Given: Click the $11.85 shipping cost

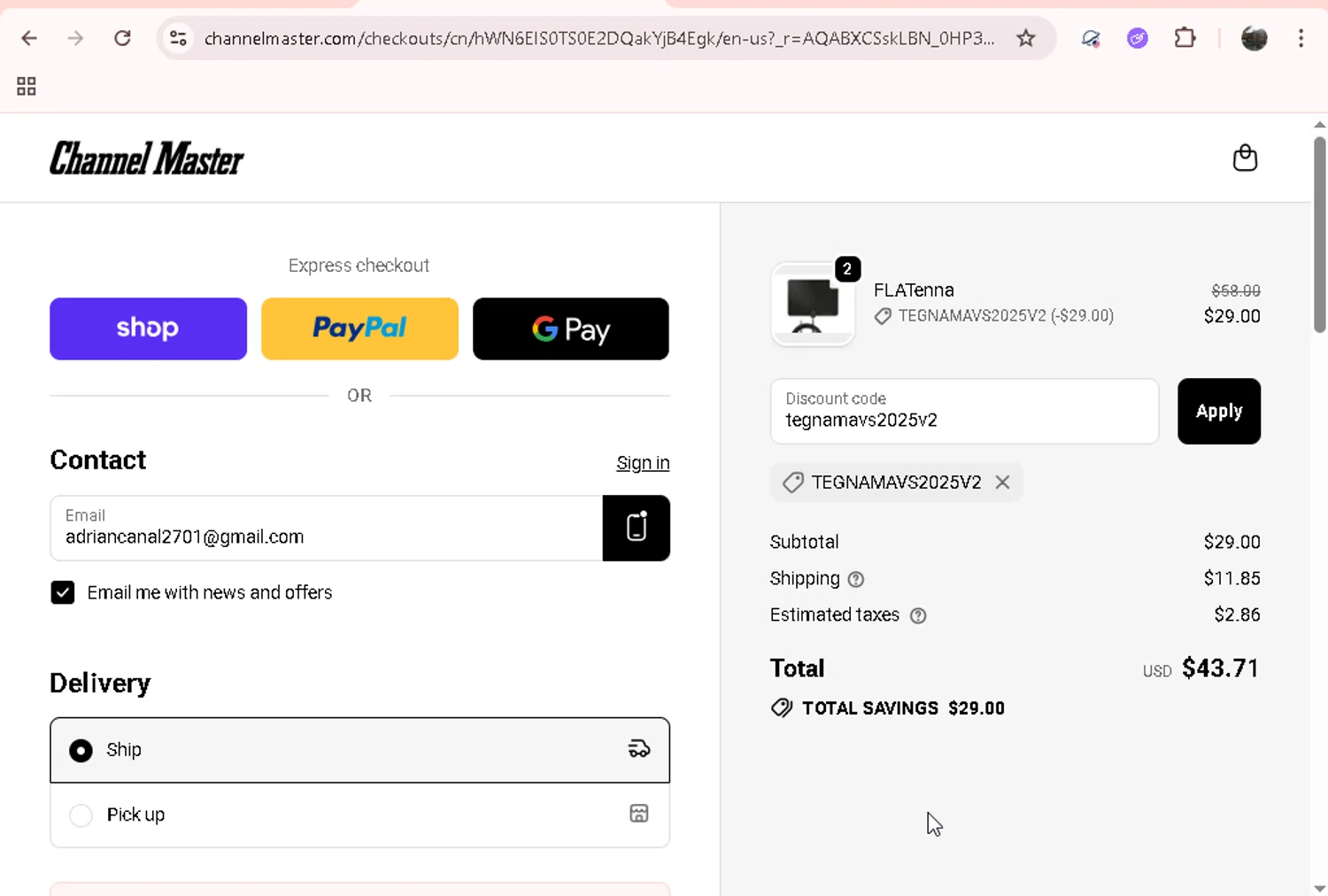Looking at the screenshot, I should click(x=1231, y=578).
